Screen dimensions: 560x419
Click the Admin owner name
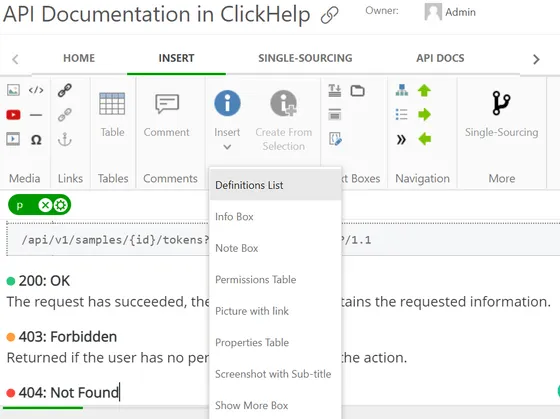pyautogui.click(x=460, y=12)
